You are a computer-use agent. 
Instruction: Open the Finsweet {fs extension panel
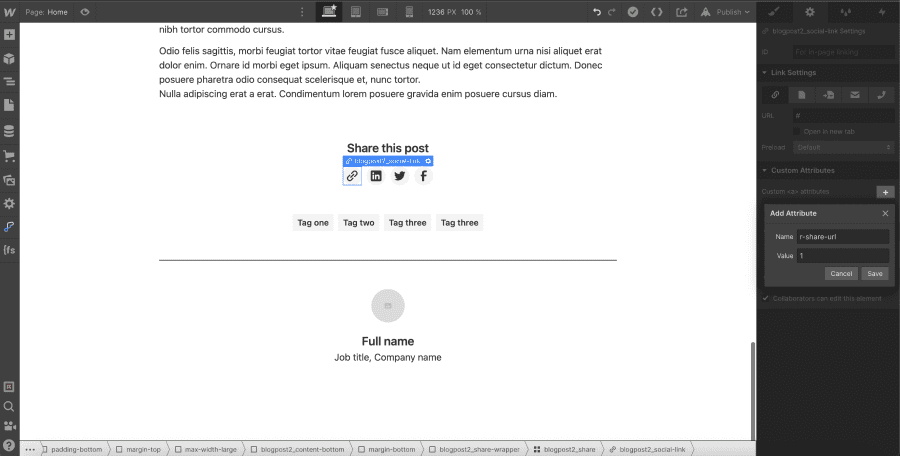click(9, 250)
